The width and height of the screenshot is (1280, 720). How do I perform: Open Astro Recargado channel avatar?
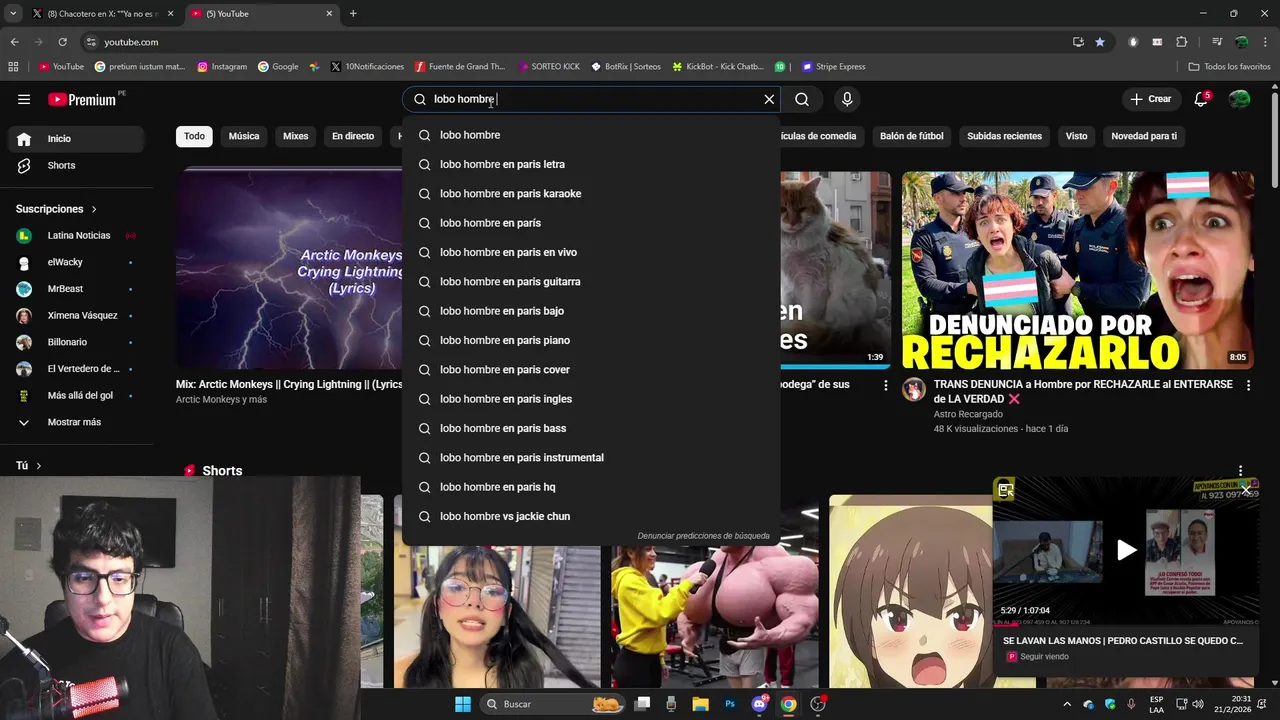point(913,390)
